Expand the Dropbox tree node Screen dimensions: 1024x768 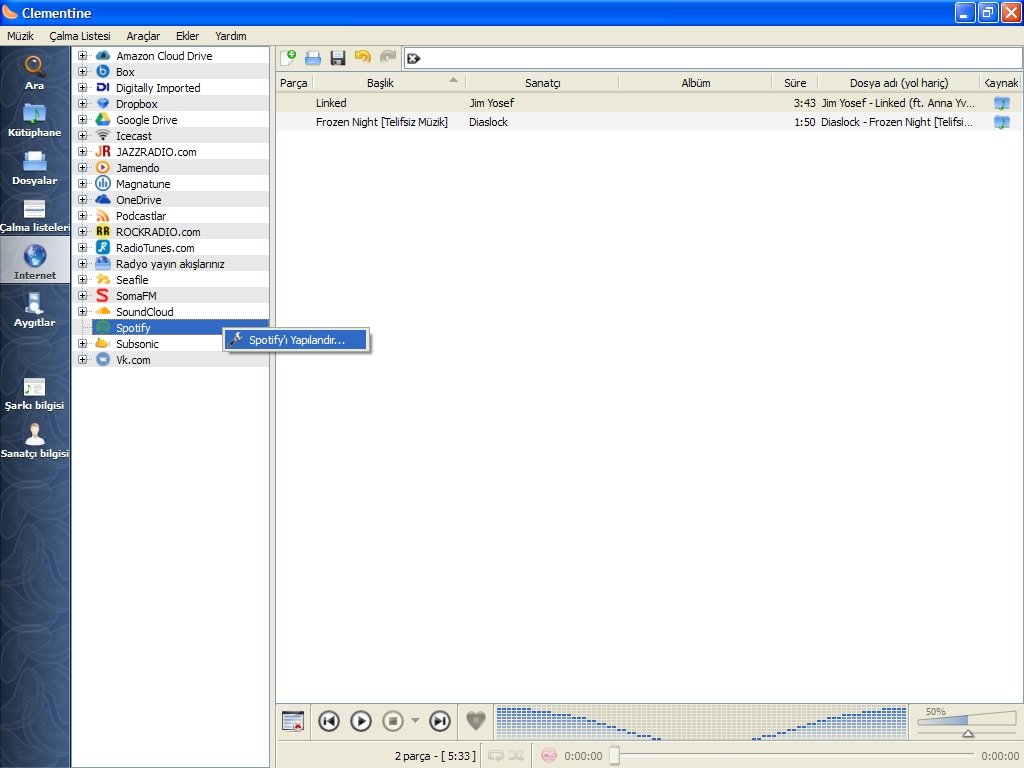[x=82, y=104]
